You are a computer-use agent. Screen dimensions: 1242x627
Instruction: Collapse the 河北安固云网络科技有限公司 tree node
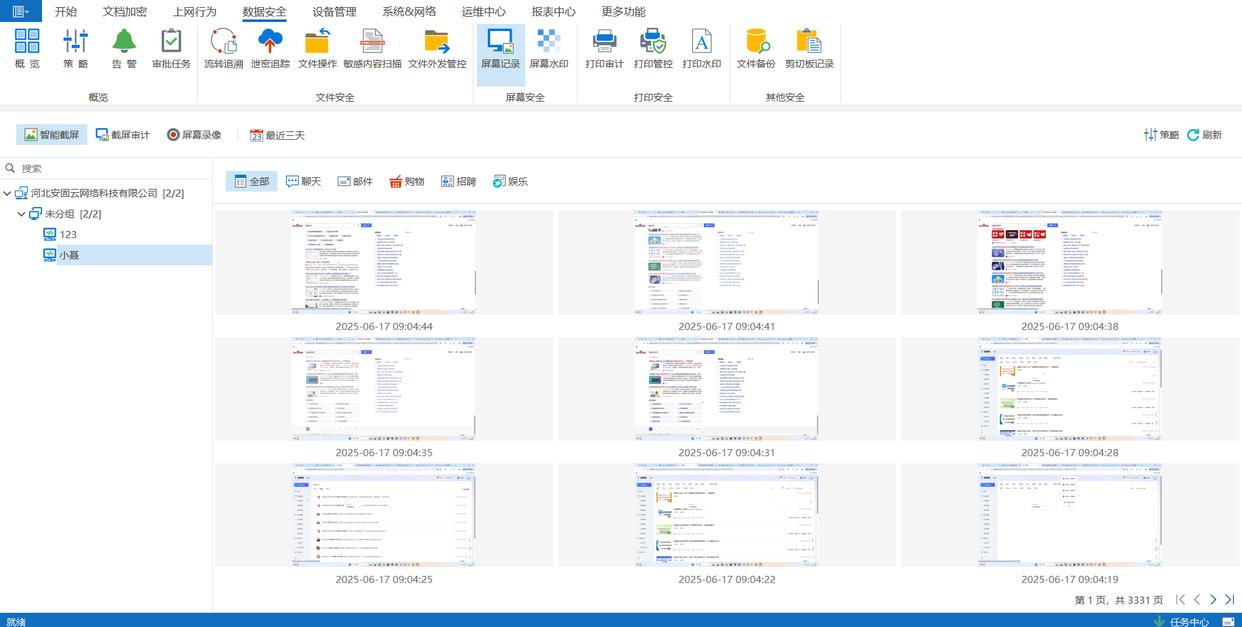[8, 193]
